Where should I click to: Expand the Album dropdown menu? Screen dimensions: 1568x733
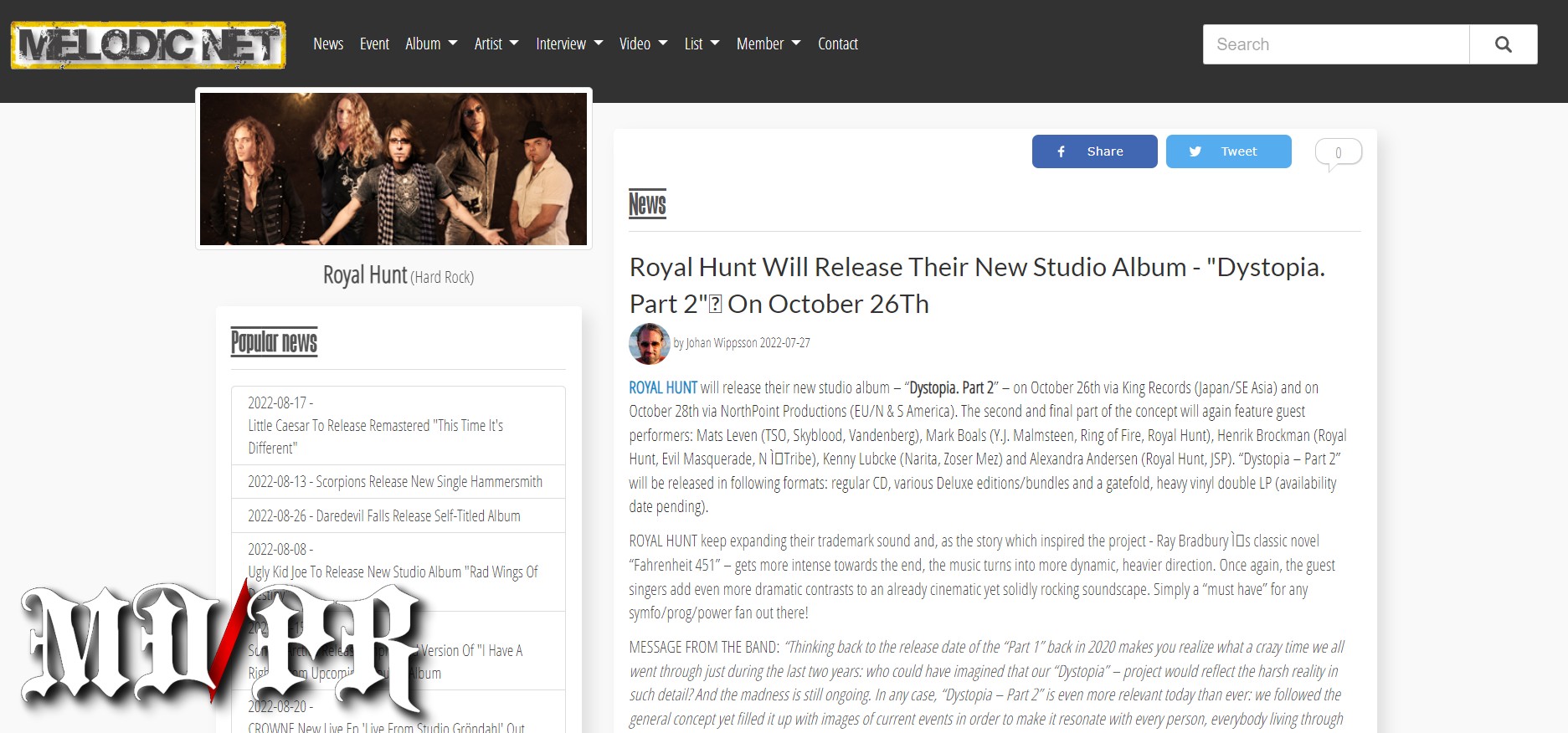click(431, 44)
